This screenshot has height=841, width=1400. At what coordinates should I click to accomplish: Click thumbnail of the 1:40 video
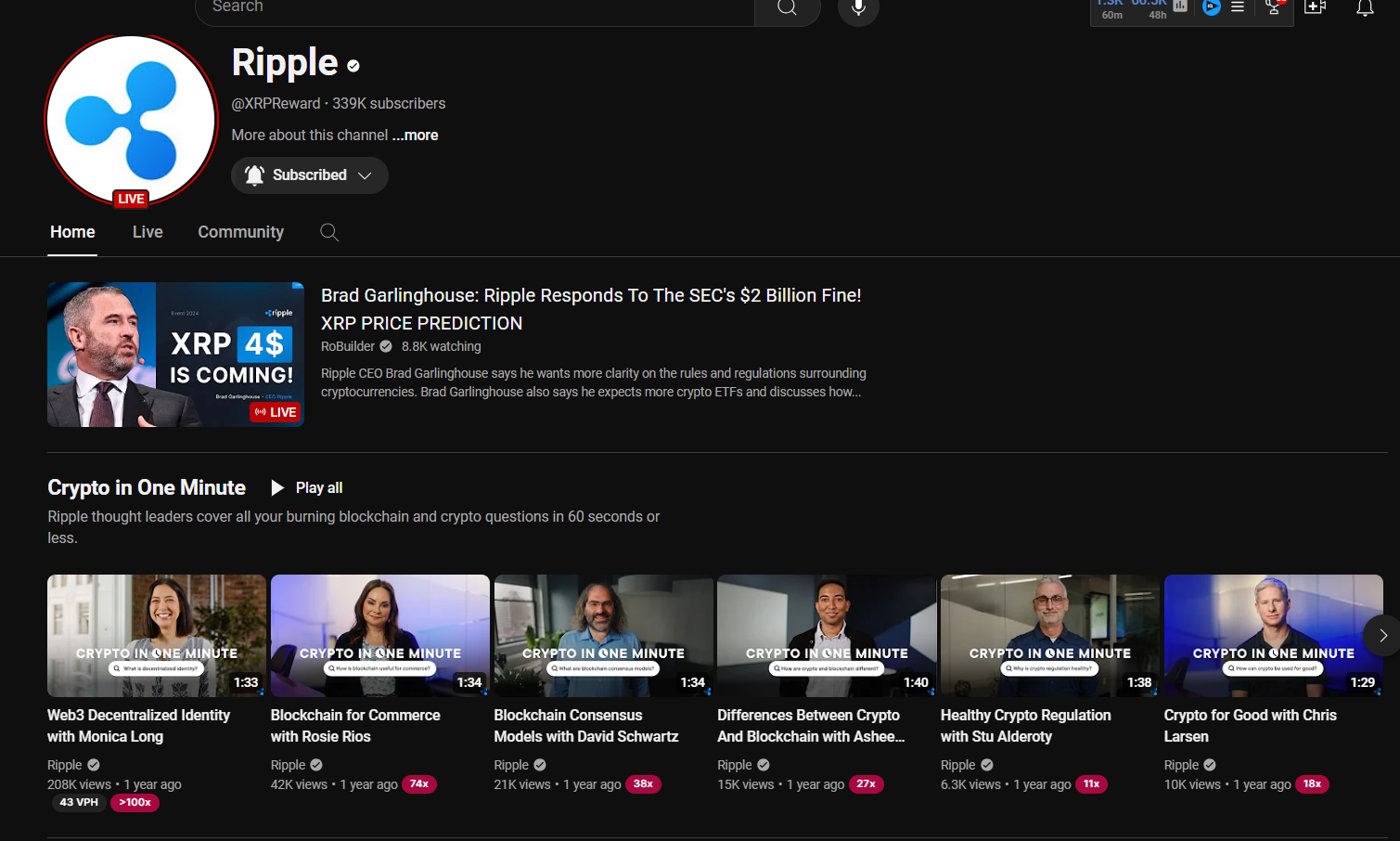827,636
